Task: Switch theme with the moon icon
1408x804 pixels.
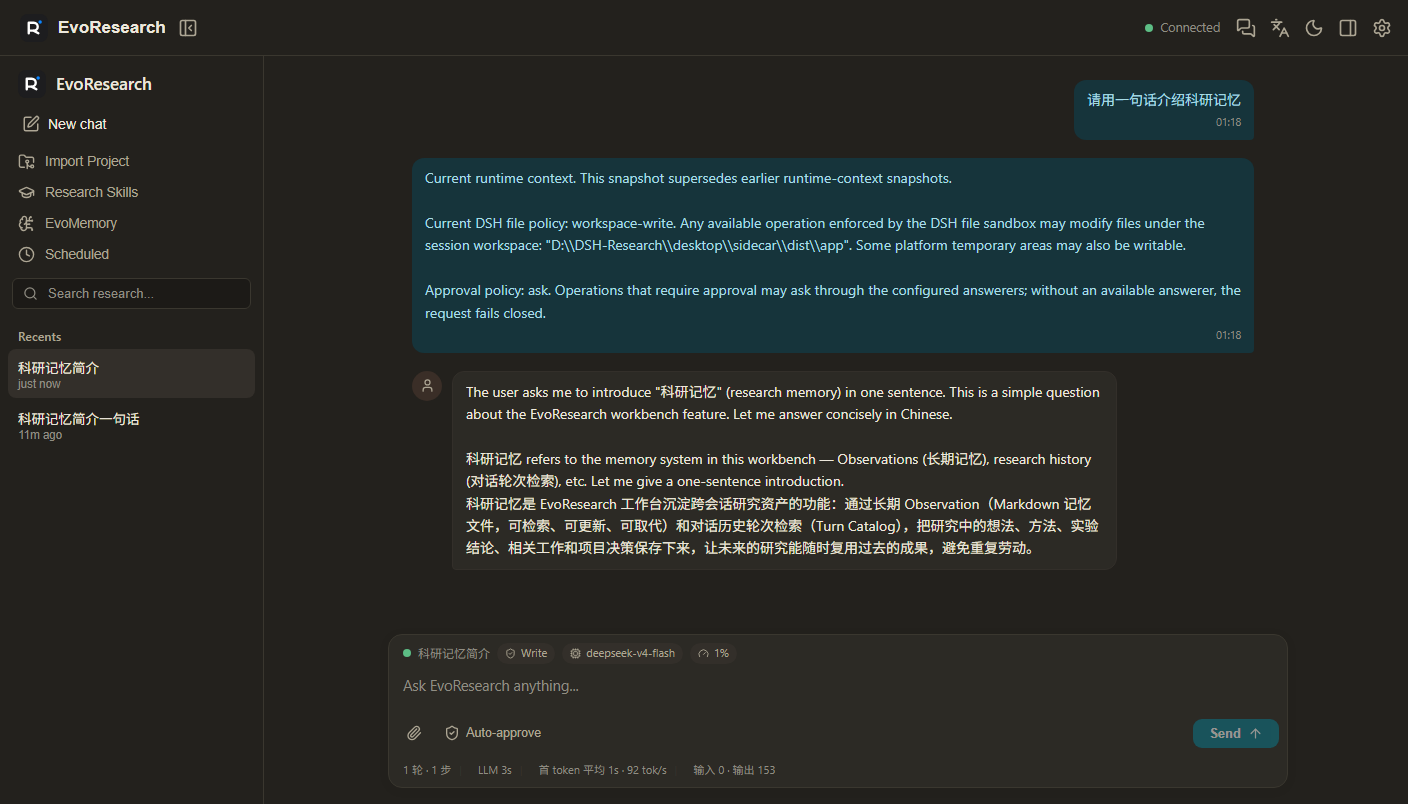Action: (1314, 28)
